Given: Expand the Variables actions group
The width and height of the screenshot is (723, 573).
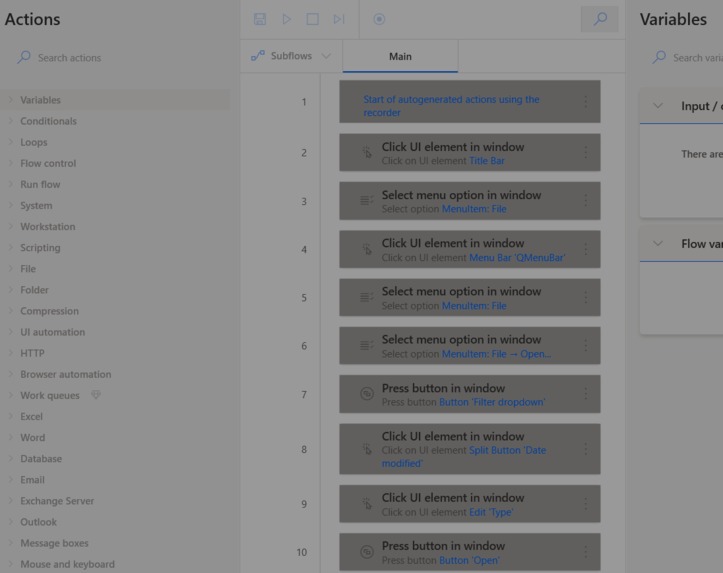Looking at the screenshot, I should tap(11, 100).
